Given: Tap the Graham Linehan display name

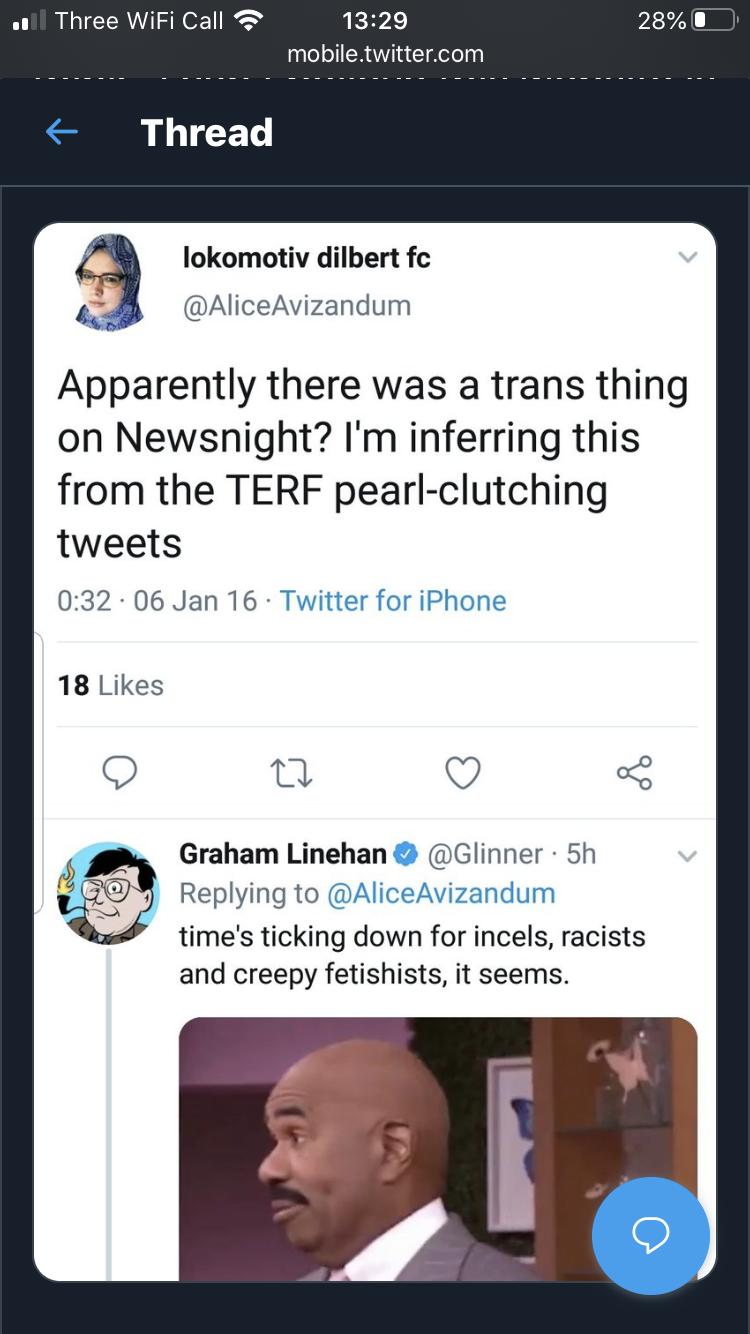Looking at the screenshot, I should 283,853.
